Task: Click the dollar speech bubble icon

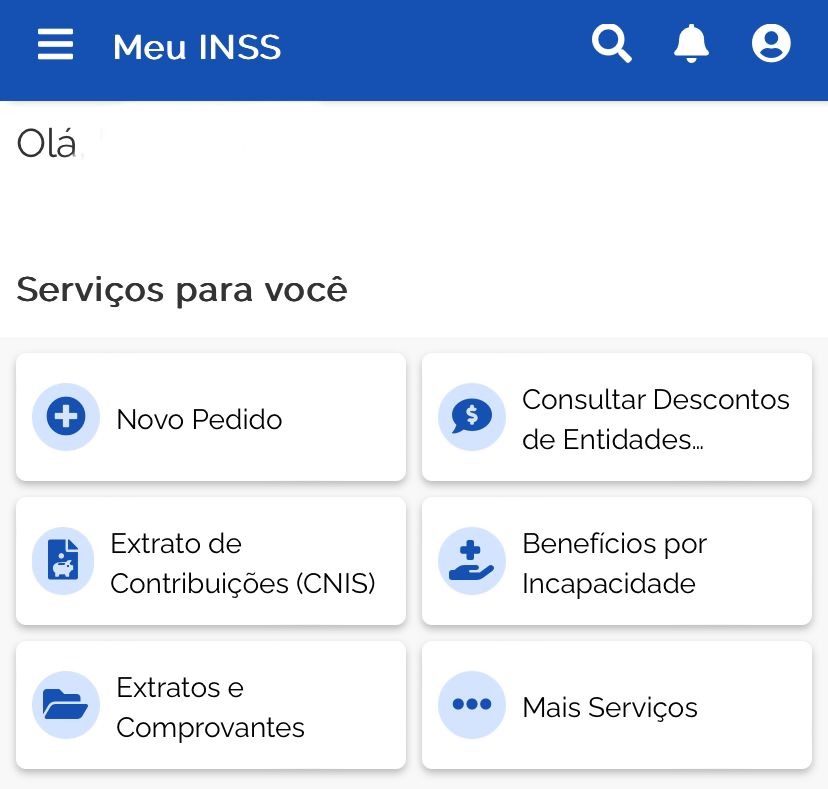Action: tap(472, 417)
